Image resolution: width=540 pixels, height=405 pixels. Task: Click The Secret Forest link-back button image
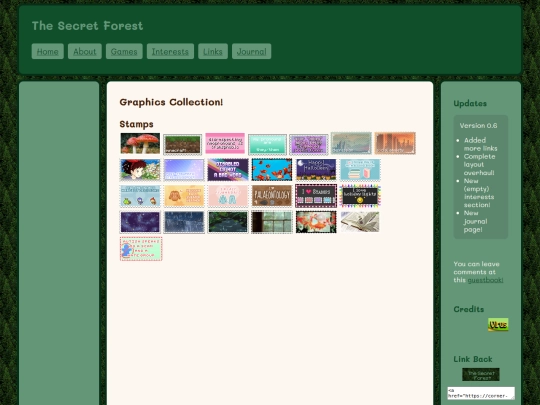[481, 375]
